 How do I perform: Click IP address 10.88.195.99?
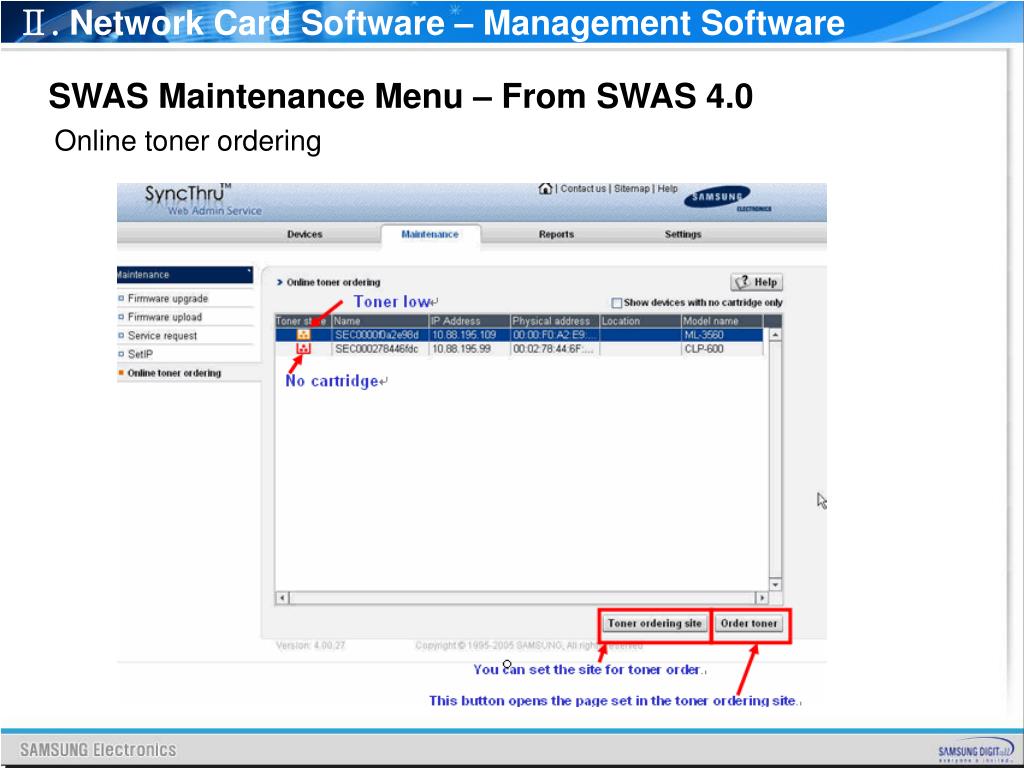(x=462, y=349)
